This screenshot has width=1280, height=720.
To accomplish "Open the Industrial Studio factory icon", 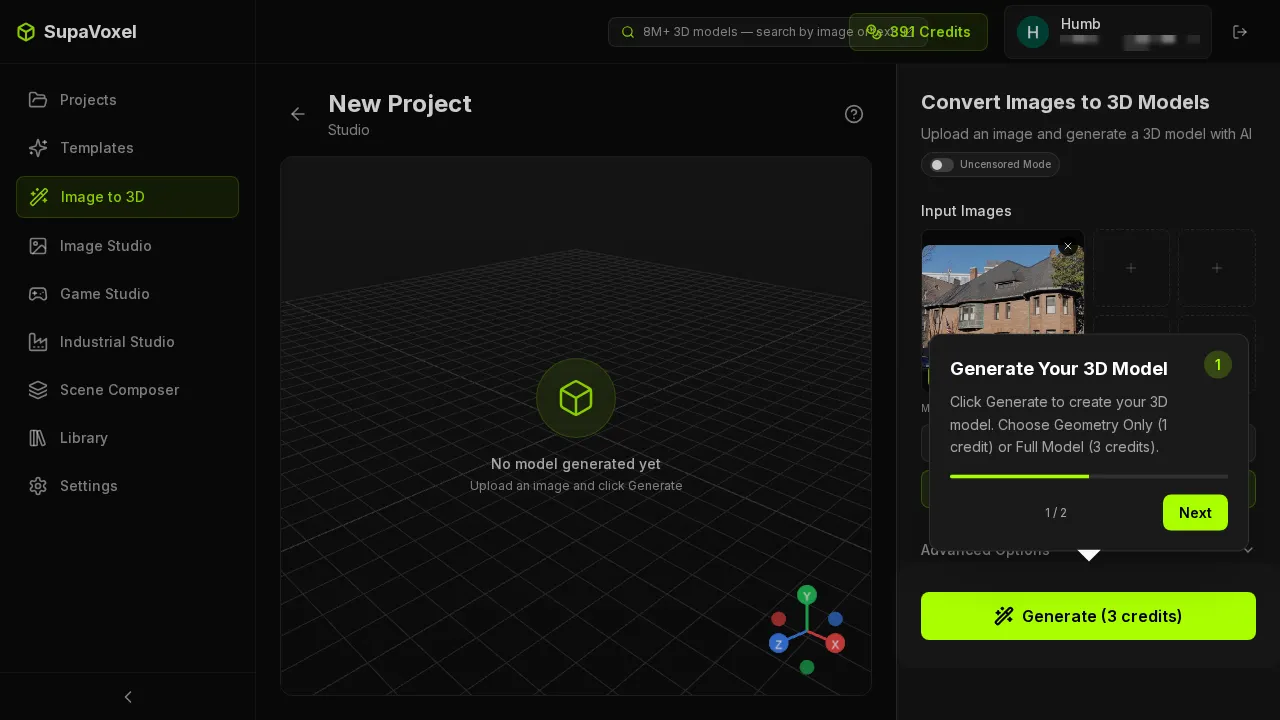I will tap(38, 342).
